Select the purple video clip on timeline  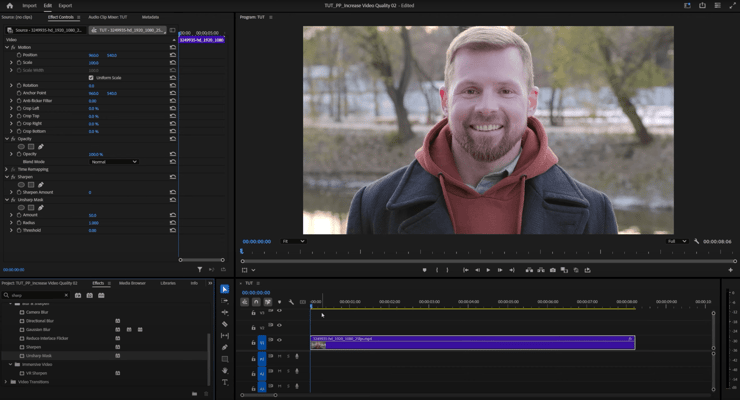point(472,342)
